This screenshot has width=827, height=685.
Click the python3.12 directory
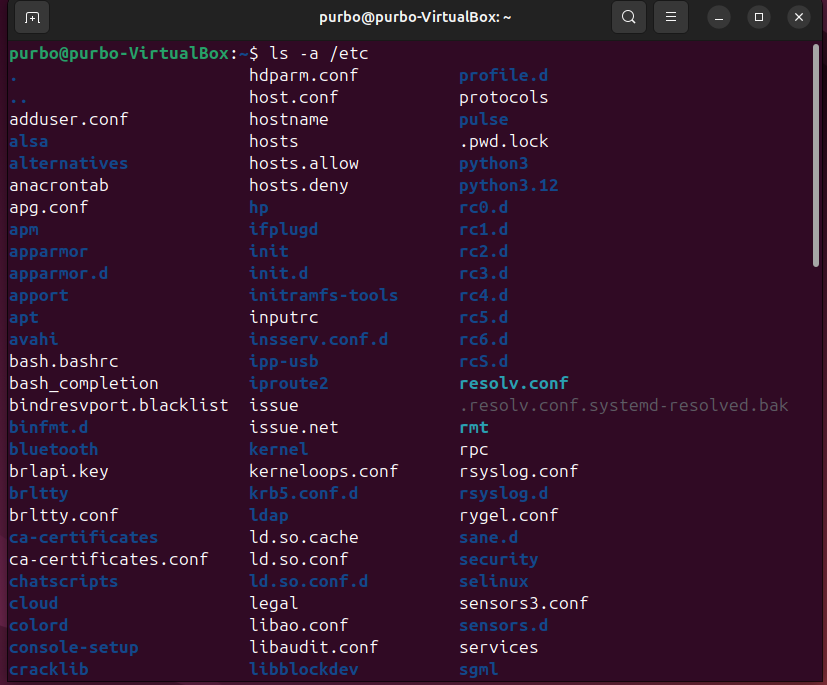pos(508,185)
